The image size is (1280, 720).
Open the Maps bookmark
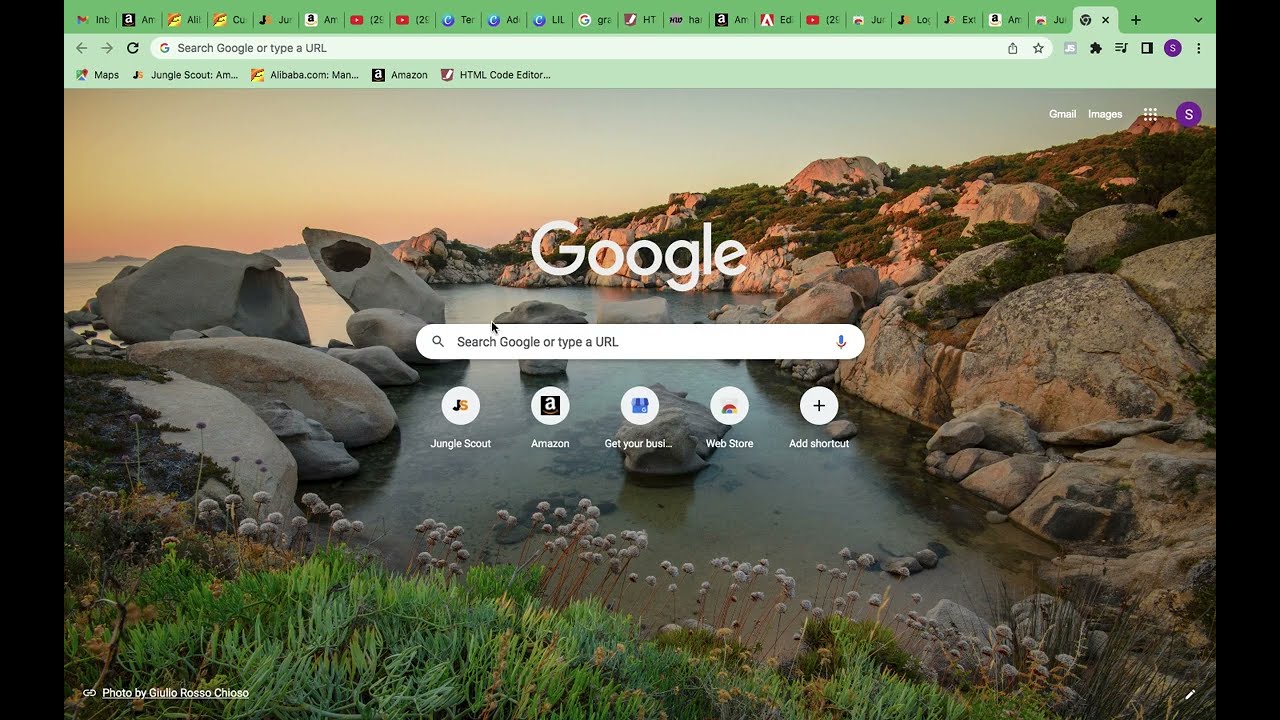click(x=98, y=75)
